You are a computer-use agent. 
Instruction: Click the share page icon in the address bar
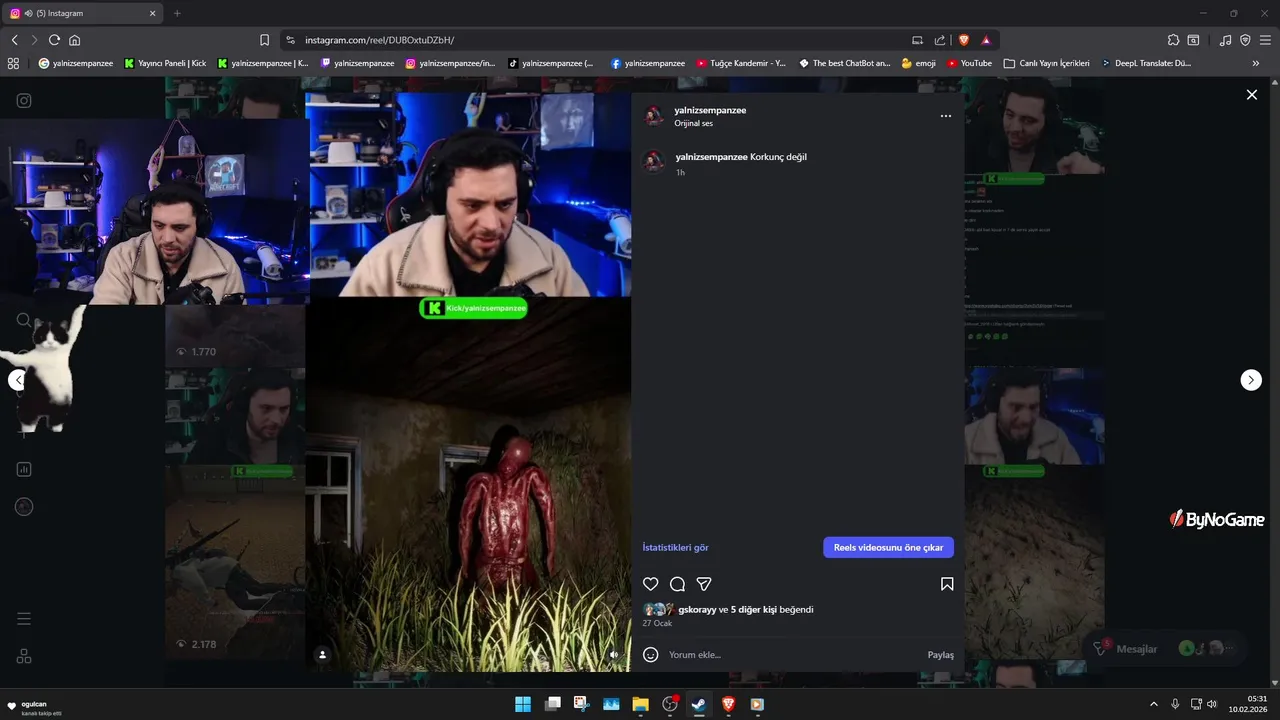pos(940,40)
